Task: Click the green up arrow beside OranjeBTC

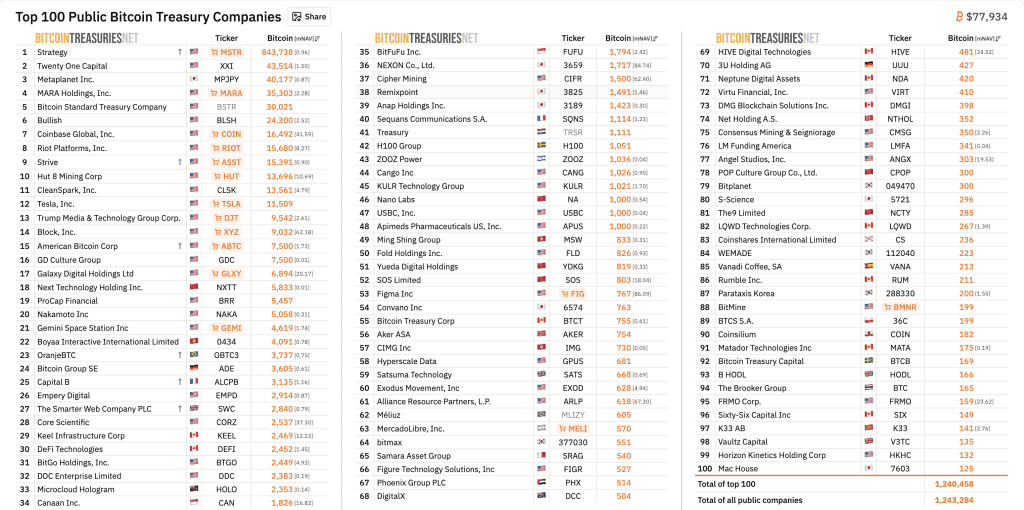Action: (179, 355)
